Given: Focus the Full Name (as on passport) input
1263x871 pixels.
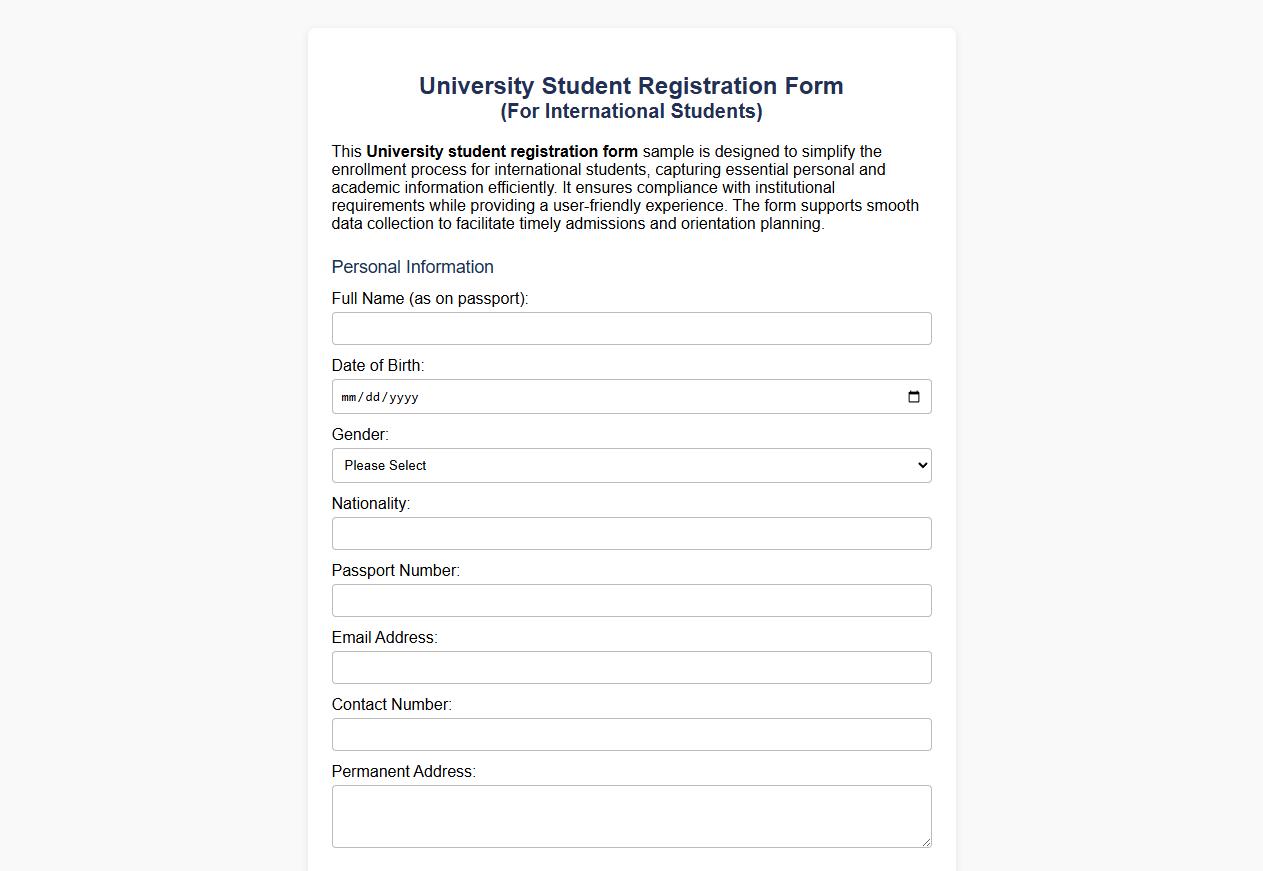Looking at the screenshot, I should coord(630,328).
